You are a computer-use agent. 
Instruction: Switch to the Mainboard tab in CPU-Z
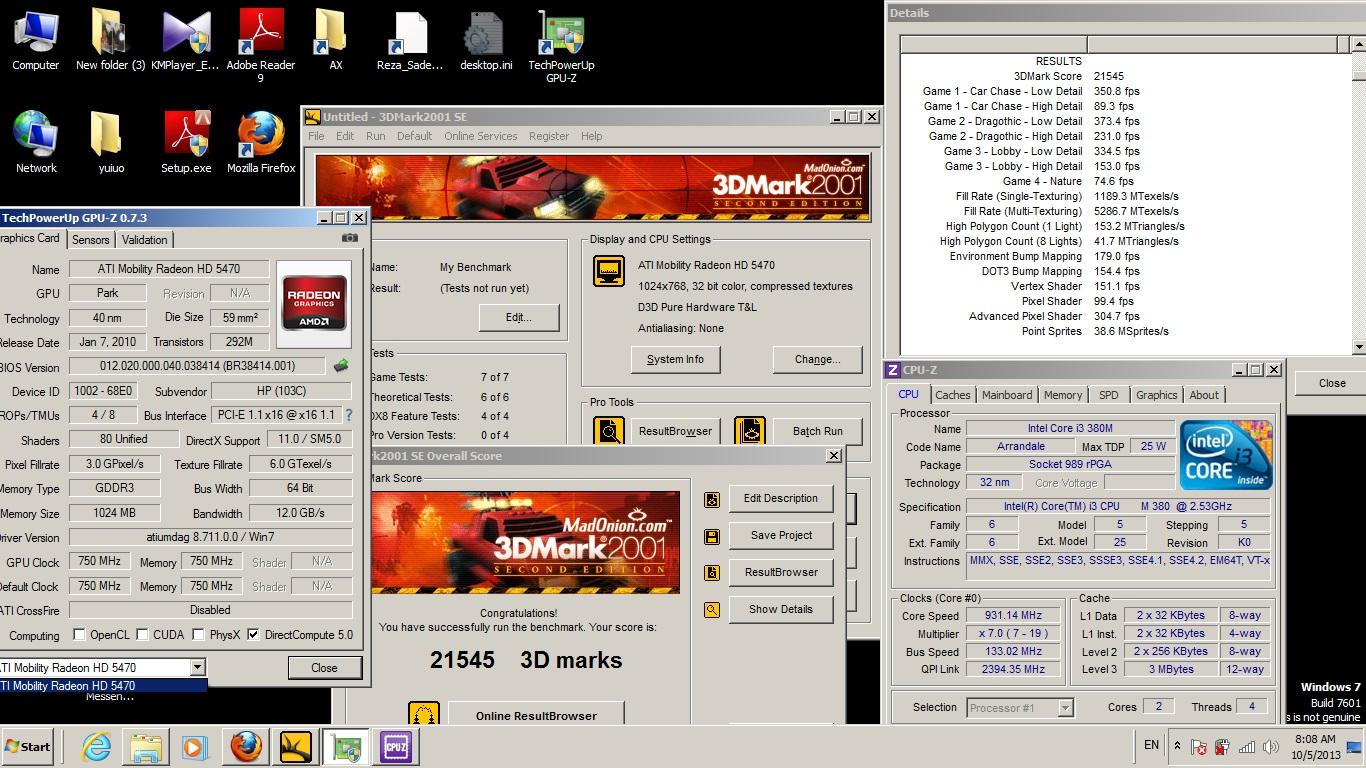(x=1007, y=395)
